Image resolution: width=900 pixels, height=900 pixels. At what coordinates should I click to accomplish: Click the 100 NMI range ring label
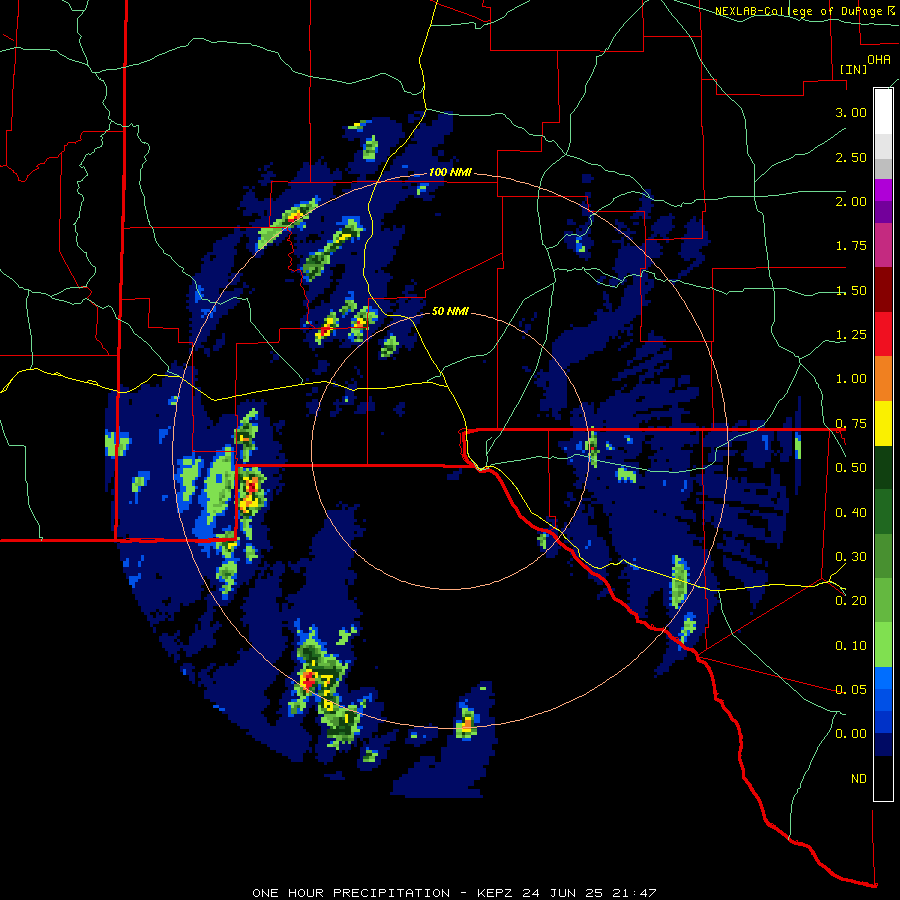click(450, 172)
